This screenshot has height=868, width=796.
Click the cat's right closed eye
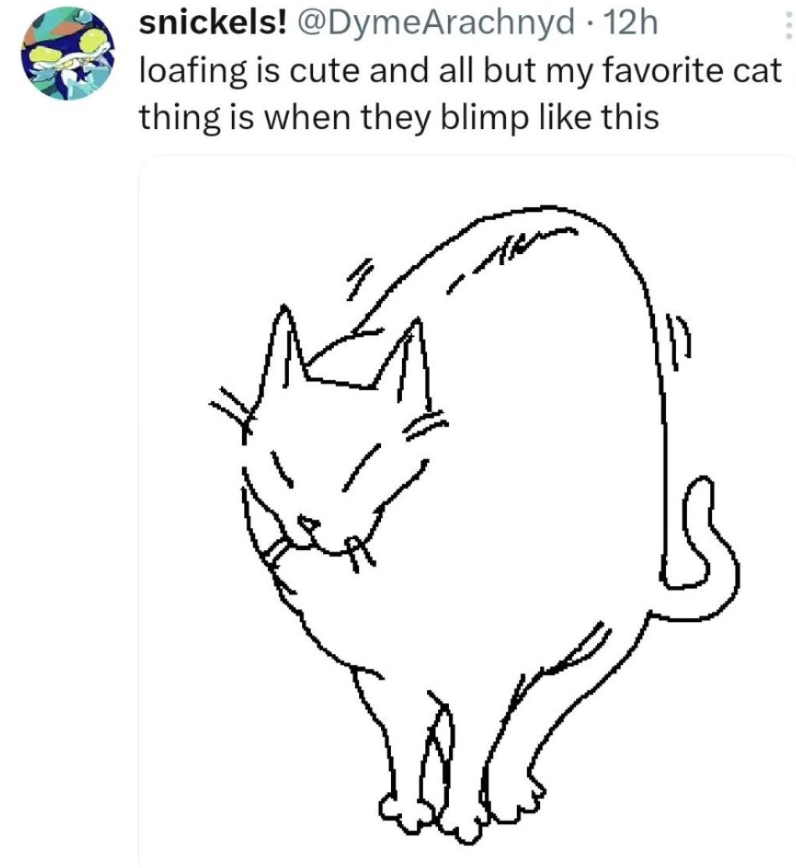[360, 467]
